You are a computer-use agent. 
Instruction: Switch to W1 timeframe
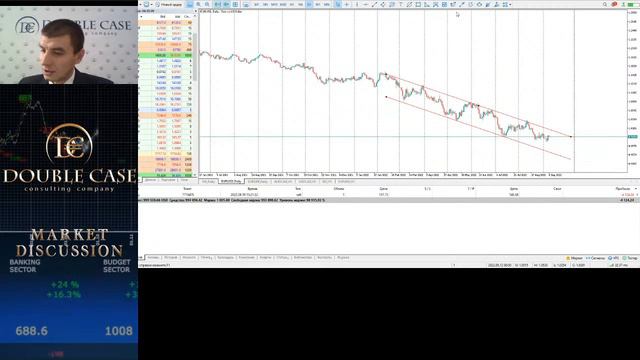(x=318, y=4)
